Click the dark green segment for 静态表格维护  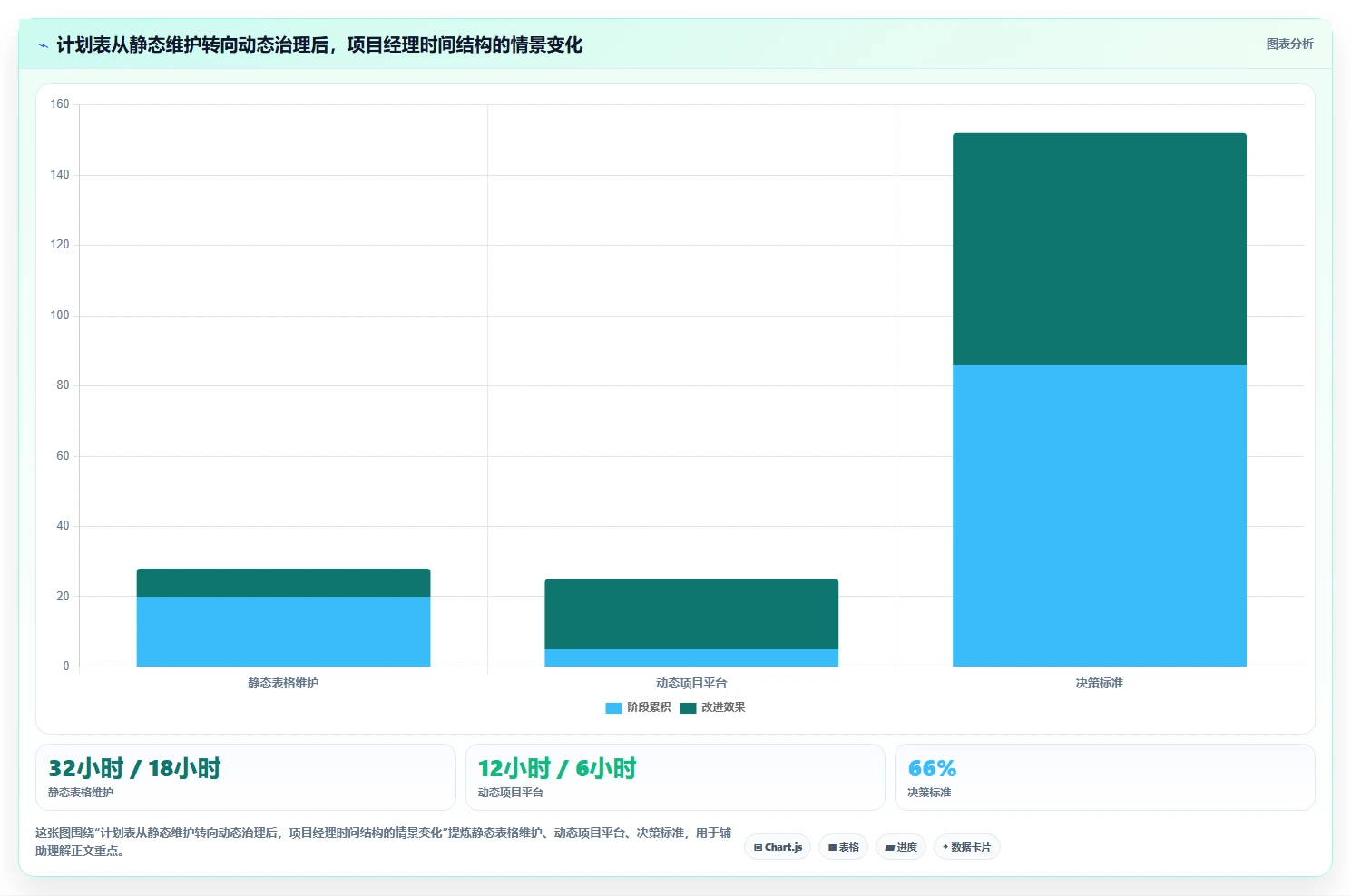(283, 582)
